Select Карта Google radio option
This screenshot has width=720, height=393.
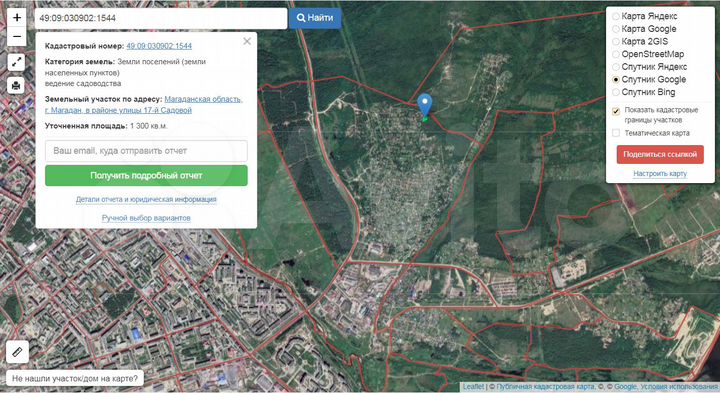(616, 29)
